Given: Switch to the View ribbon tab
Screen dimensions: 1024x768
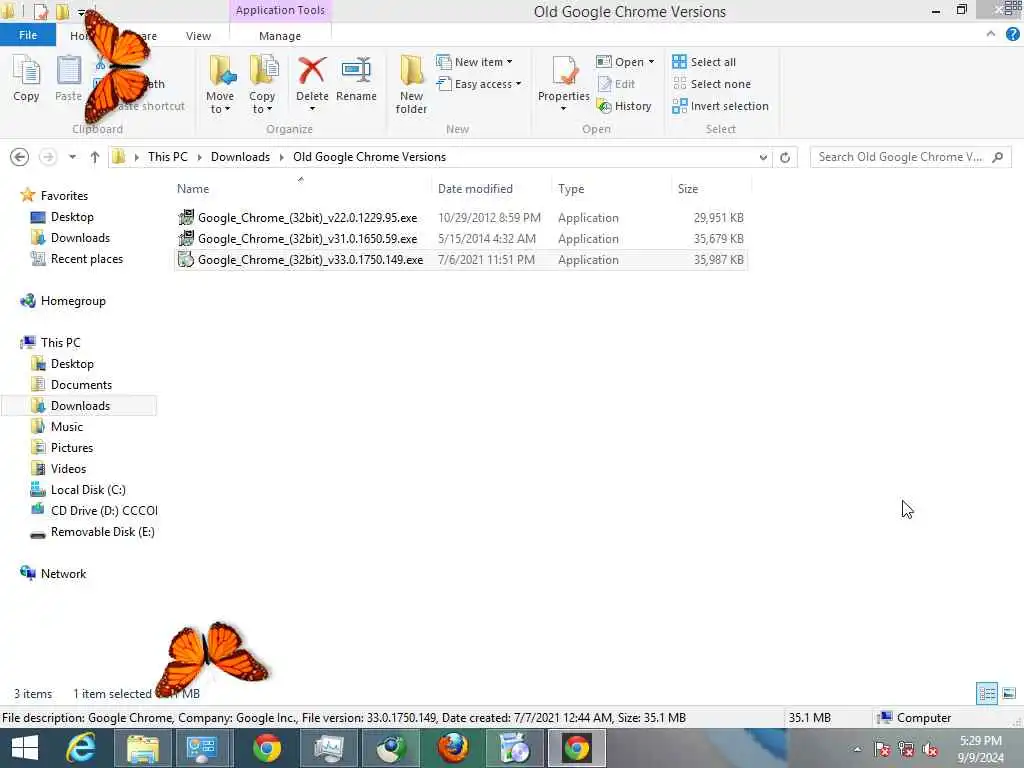Looking at the screenshot, I should click(x=198, y=36).
